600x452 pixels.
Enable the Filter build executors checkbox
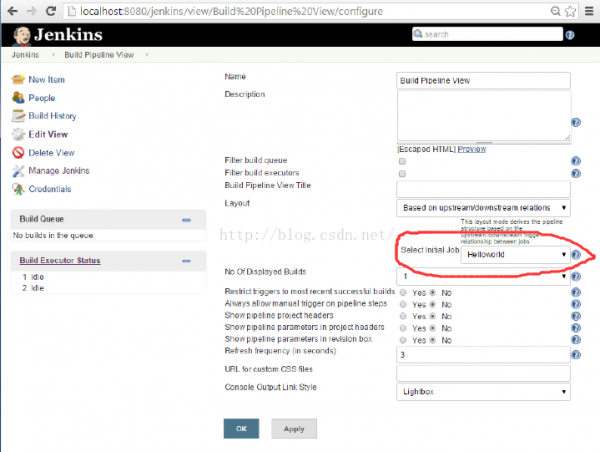click(x=402, y=174)
